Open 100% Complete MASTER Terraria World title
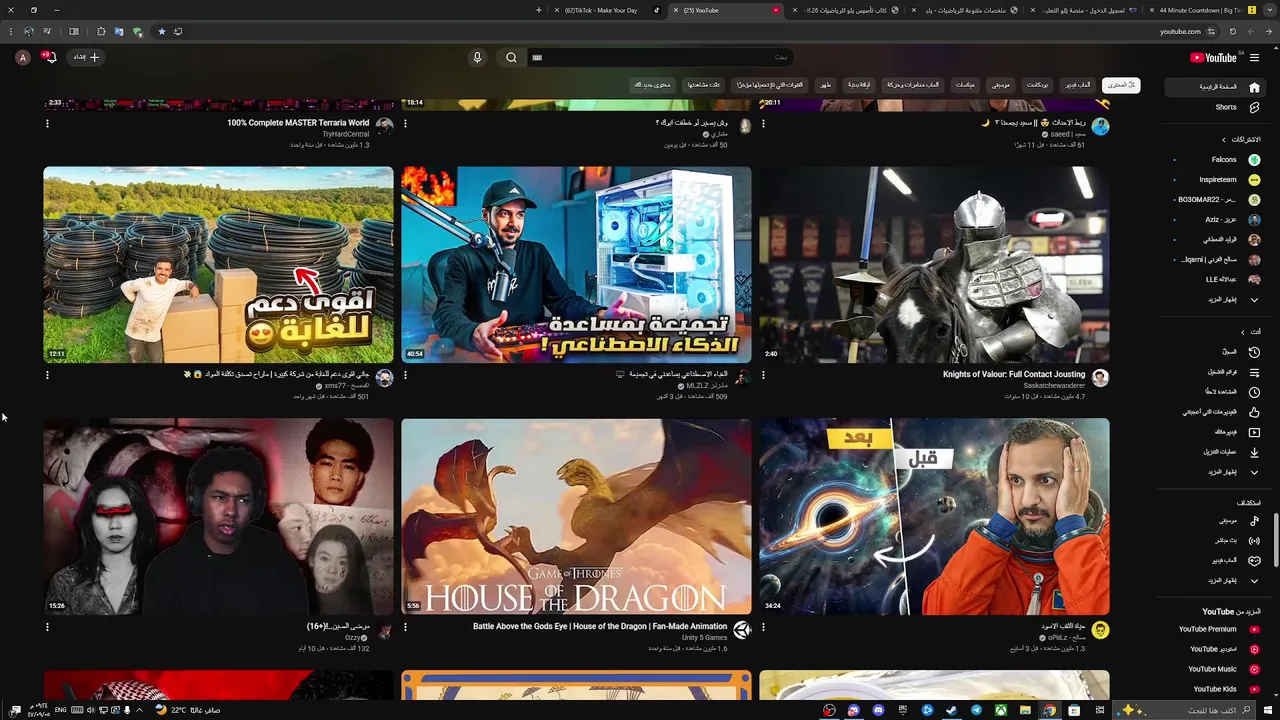 pos(298,123)
